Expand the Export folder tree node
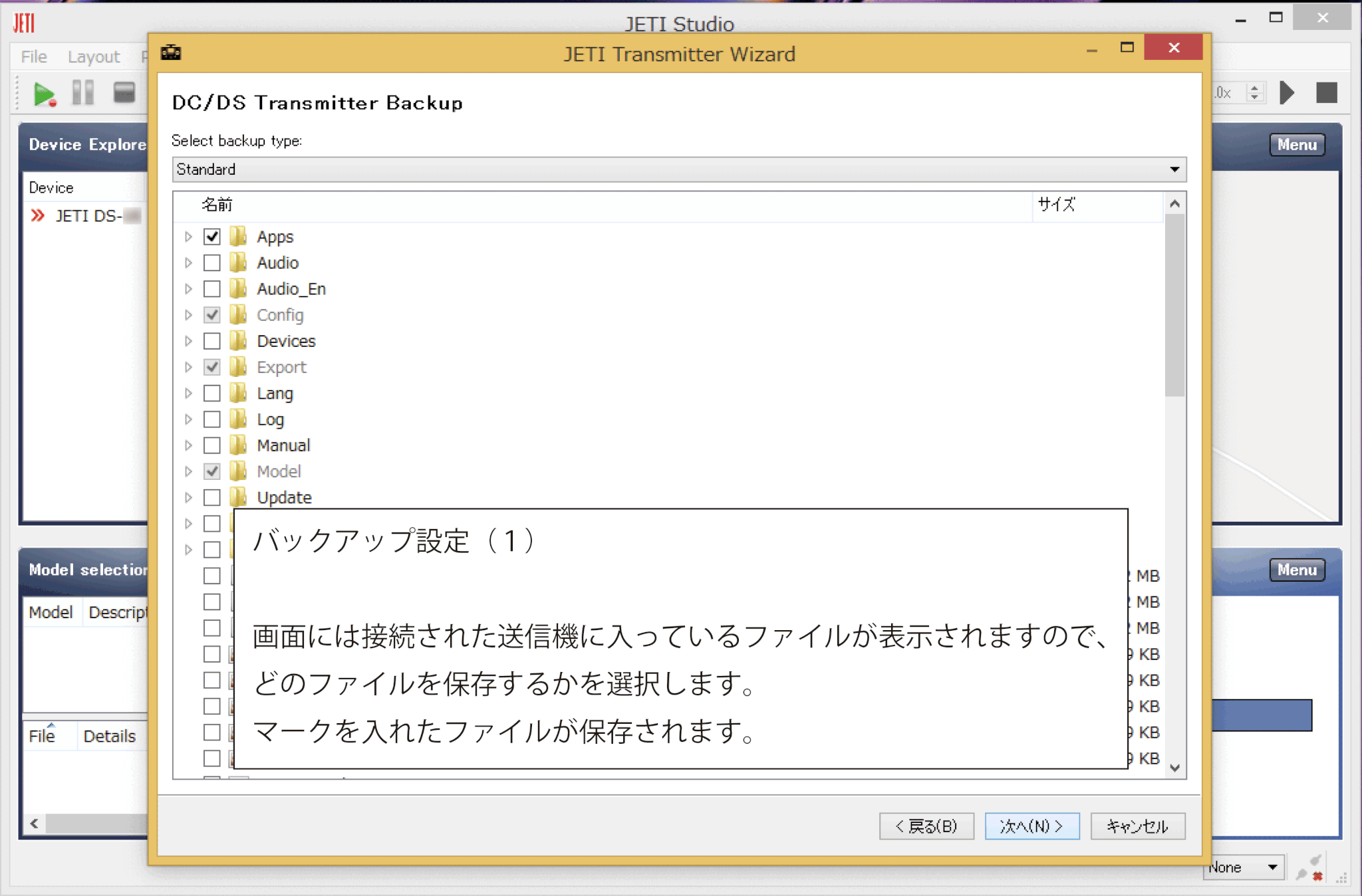1362x896 pixels. 188,367
